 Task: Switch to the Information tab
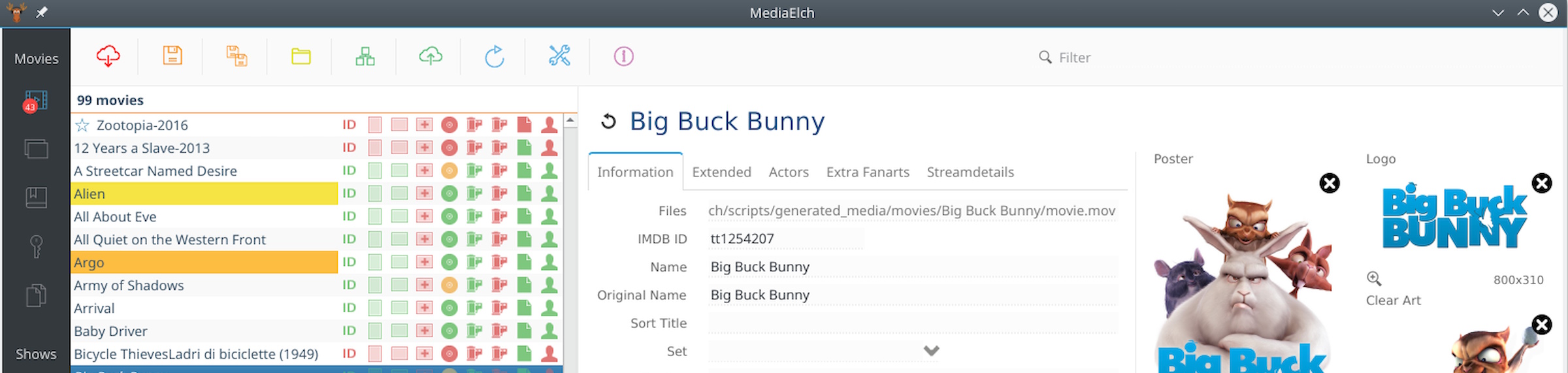pyautogui.click(x=635, y=172)
